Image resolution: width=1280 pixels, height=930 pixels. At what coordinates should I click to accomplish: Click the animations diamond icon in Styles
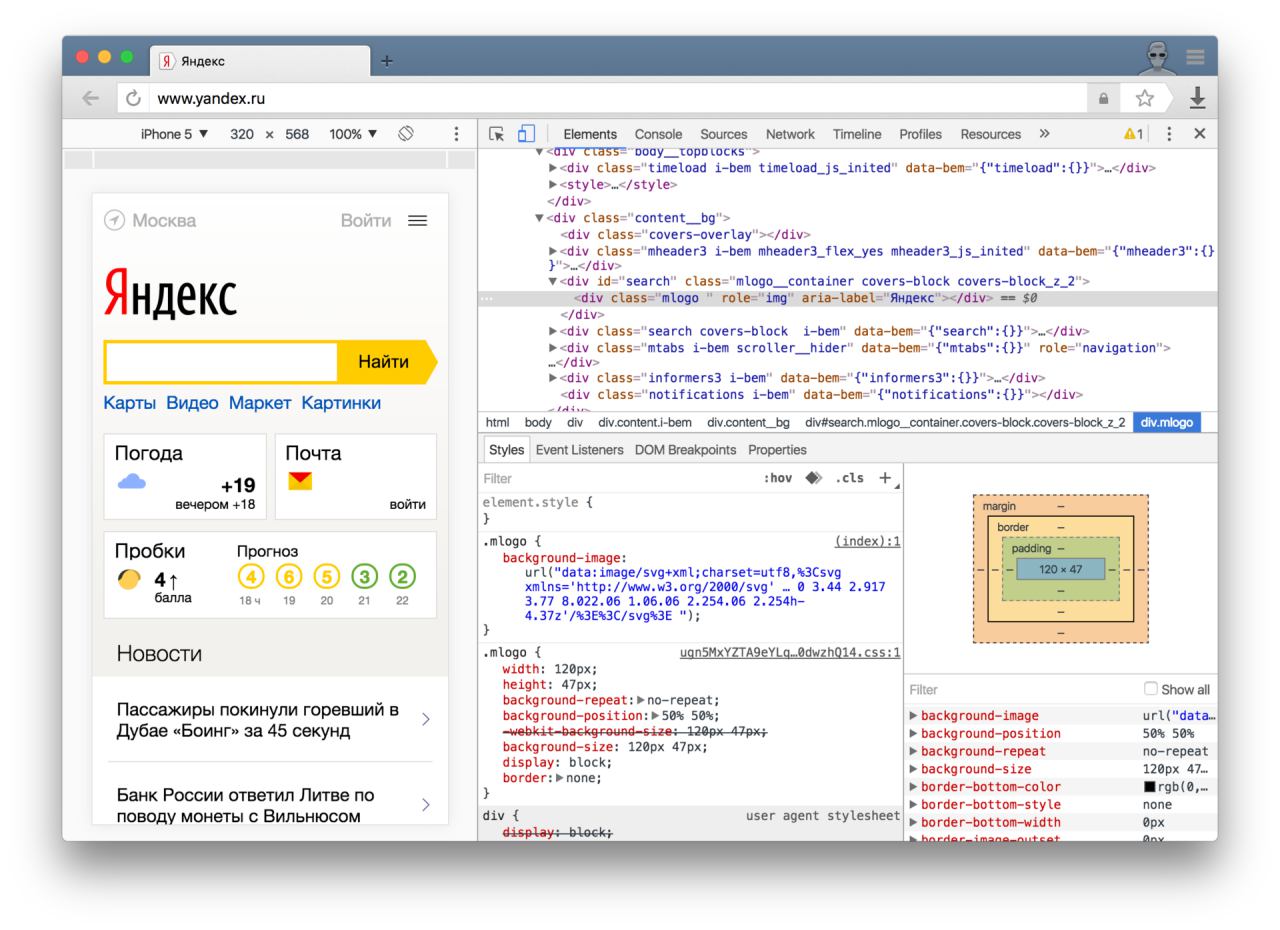pyautogui.click(x=814, y=478)
